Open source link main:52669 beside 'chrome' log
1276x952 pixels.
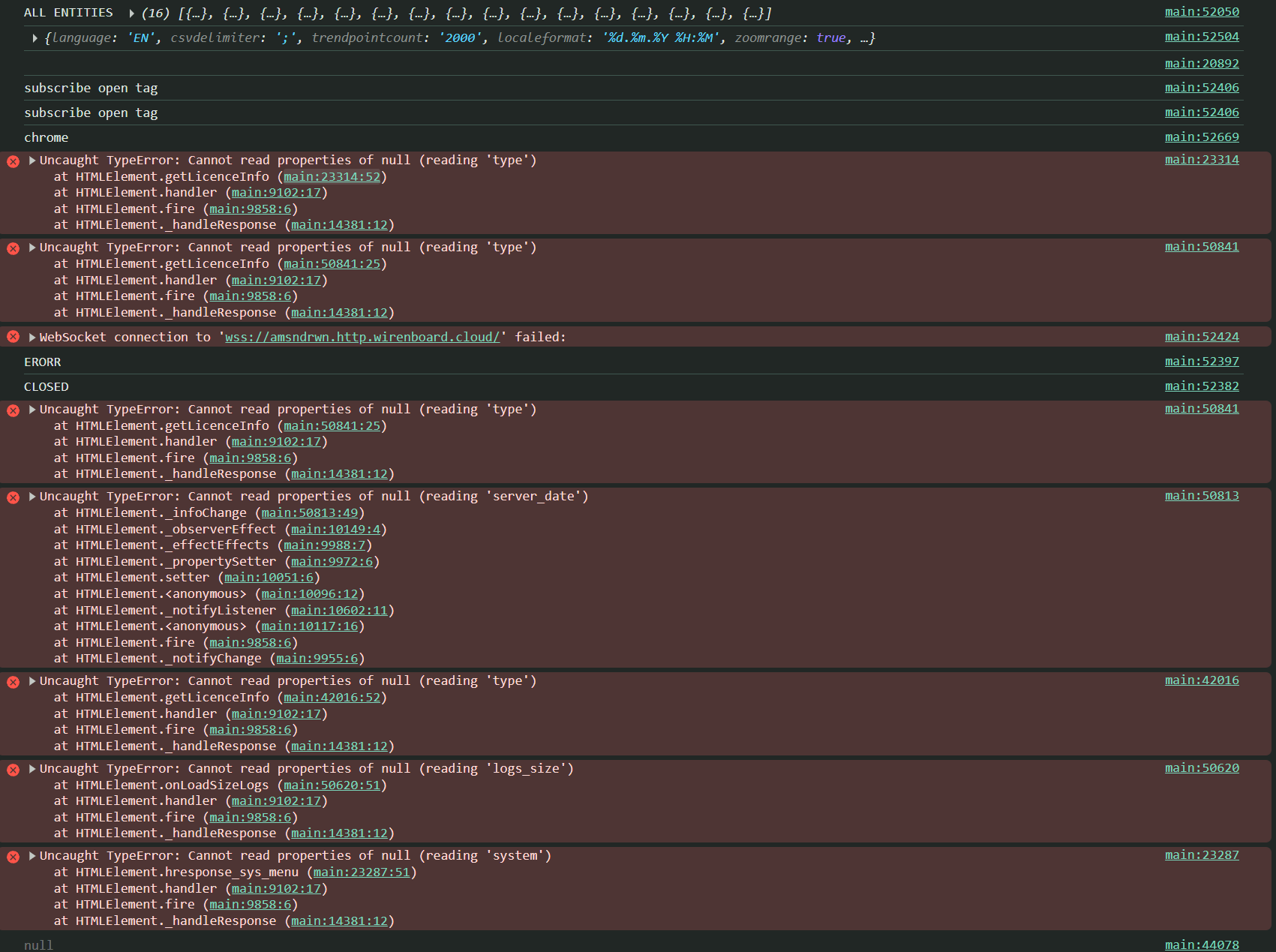pyautogui.click(x=1201, y=137)
